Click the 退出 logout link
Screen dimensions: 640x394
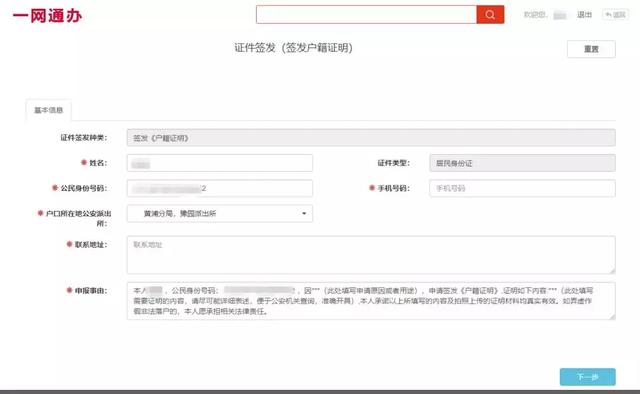coord(584,15)
